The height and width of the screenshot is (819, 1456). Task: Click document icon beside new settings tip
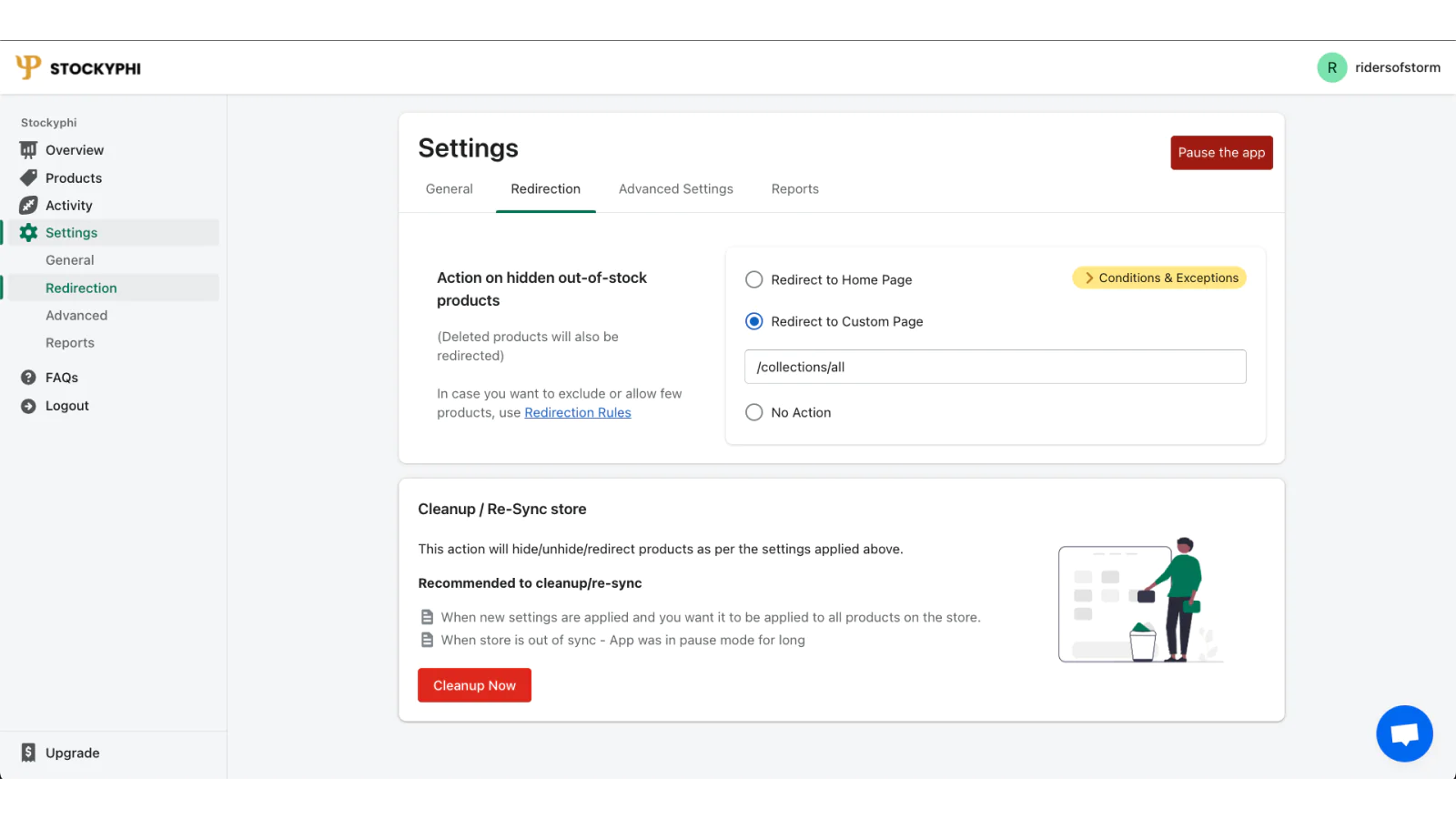point(427,617)
